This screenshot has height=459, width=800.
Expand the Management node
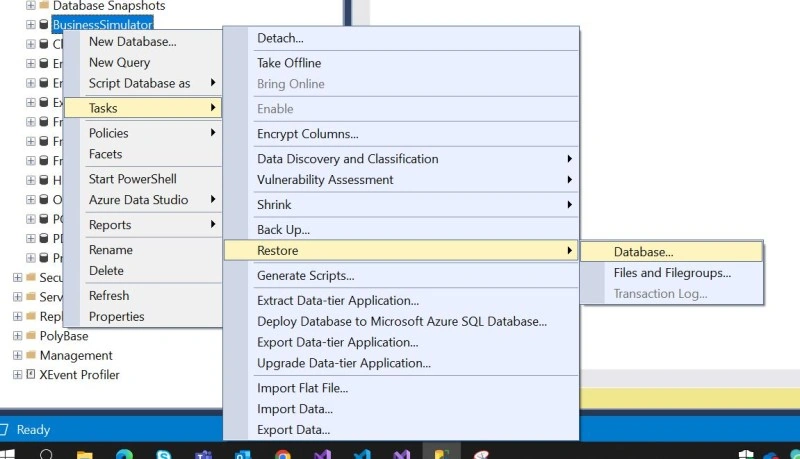[17, 355]
